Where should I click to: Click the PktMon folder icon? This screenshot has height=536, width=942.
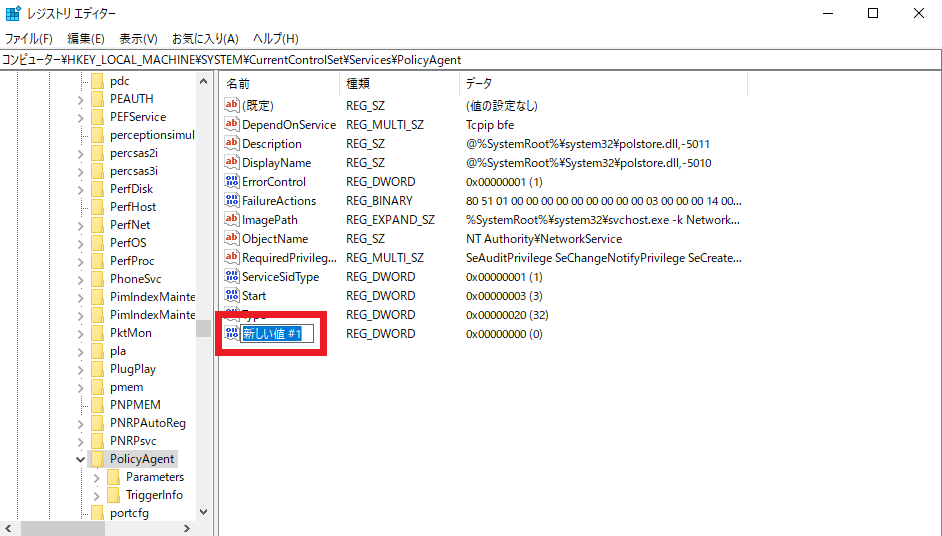(97, 333)
